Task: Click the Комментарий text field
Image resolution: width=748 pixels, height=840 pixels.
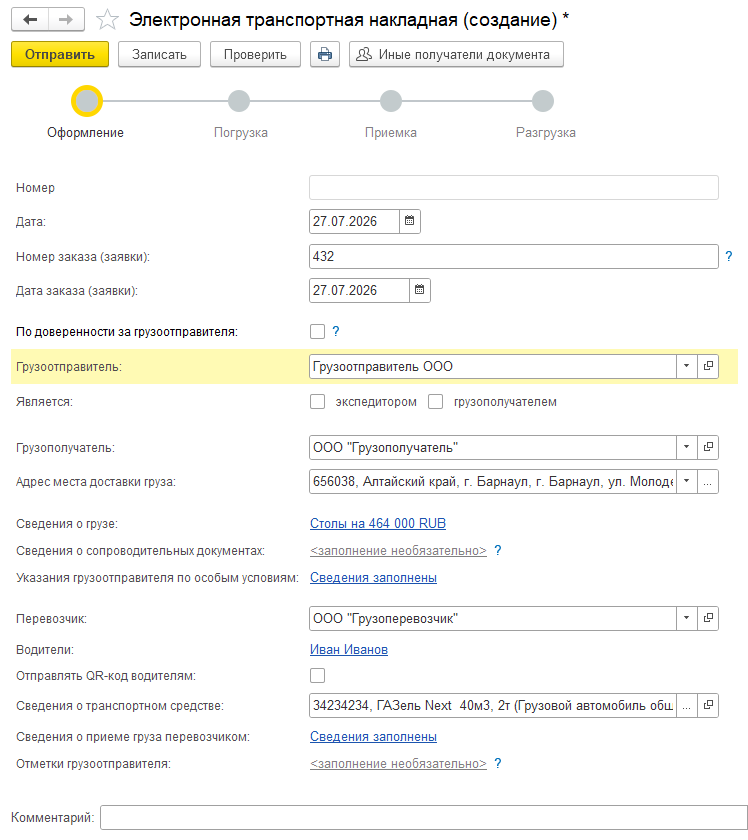Action: (x=424, y=818)
